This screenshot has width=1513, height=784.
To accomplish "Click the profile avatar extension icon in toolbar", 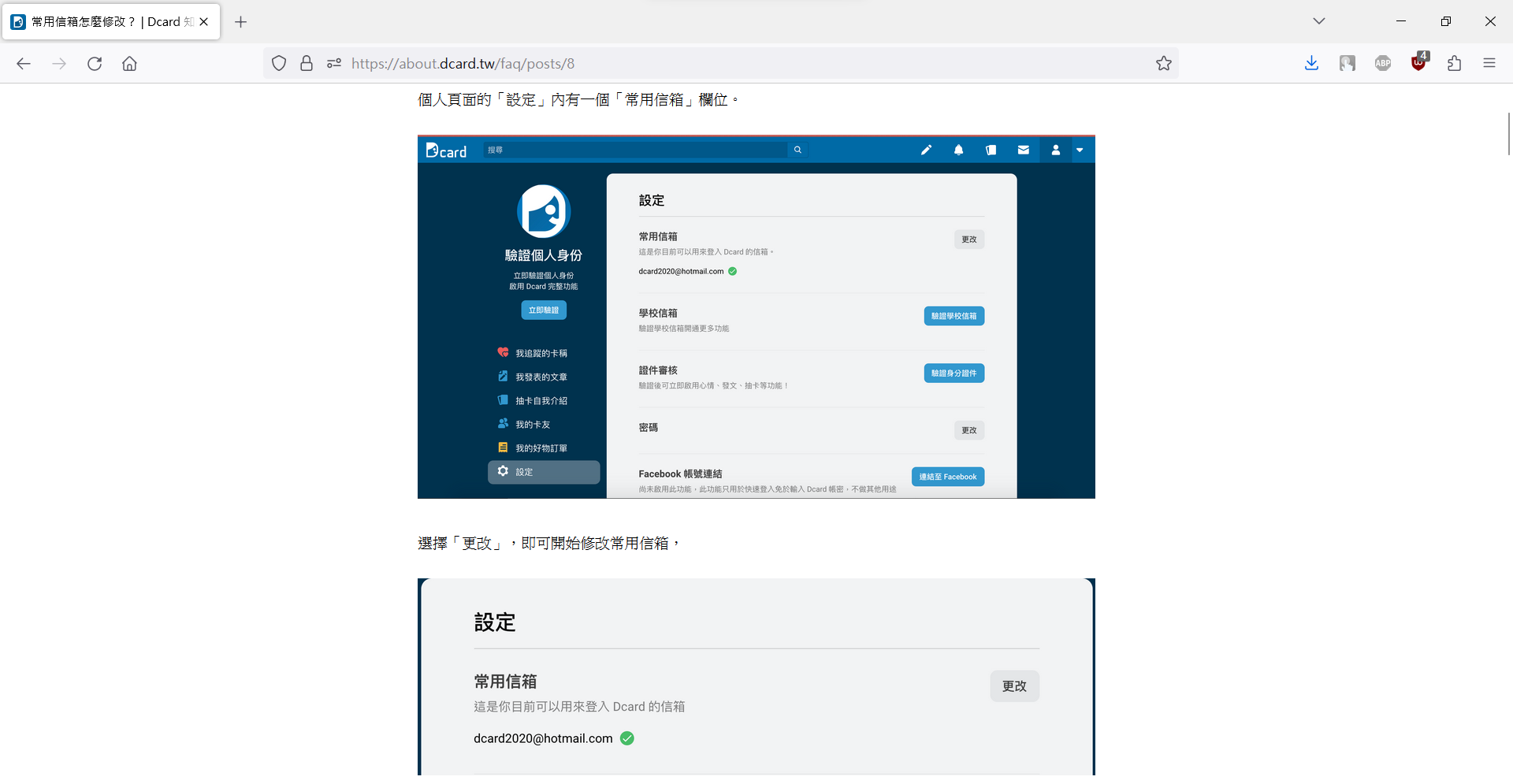I will [x=1348, y=64].
